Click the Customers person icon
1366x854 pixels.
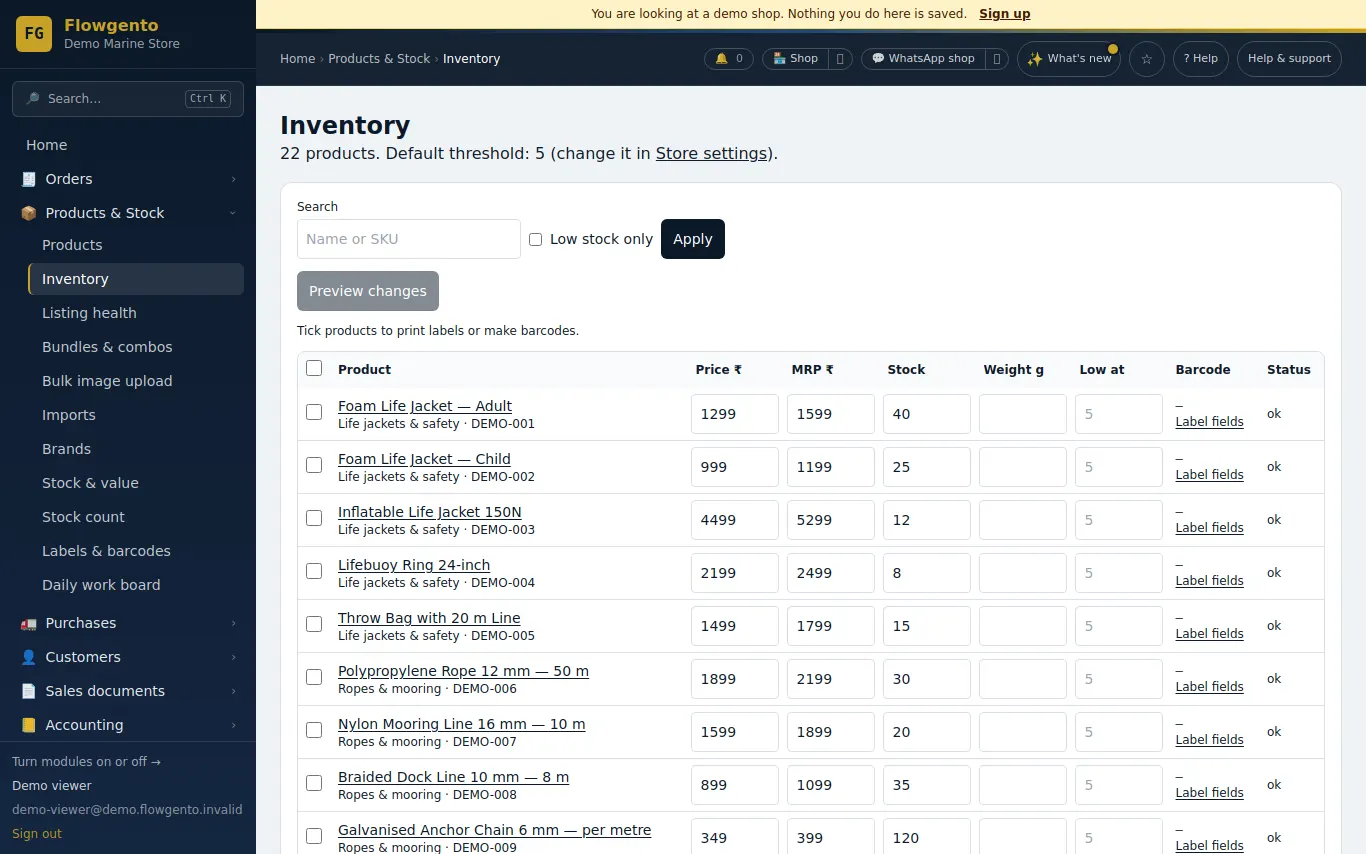click(28, 657)
